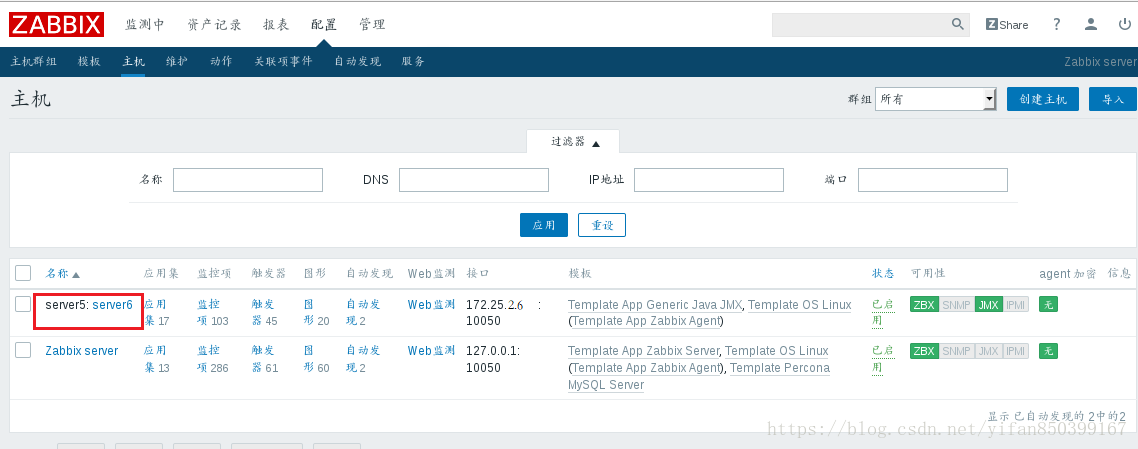This screenshot has height=449, width=1138.
Task: Click SNMP badge in Zabbix server row
Action: pos(957,351)
